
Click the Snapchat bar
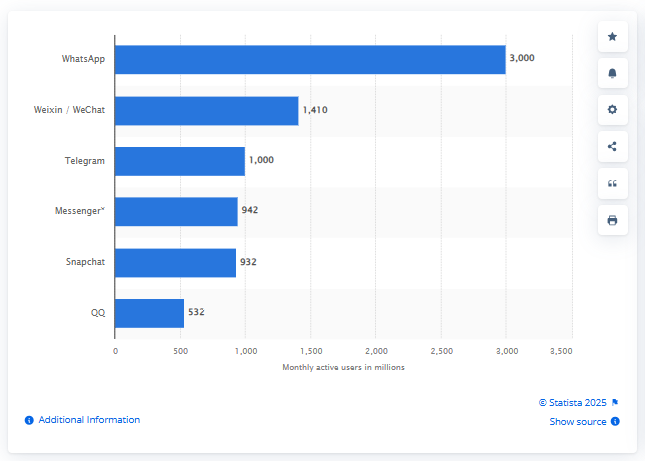point(175,263)
